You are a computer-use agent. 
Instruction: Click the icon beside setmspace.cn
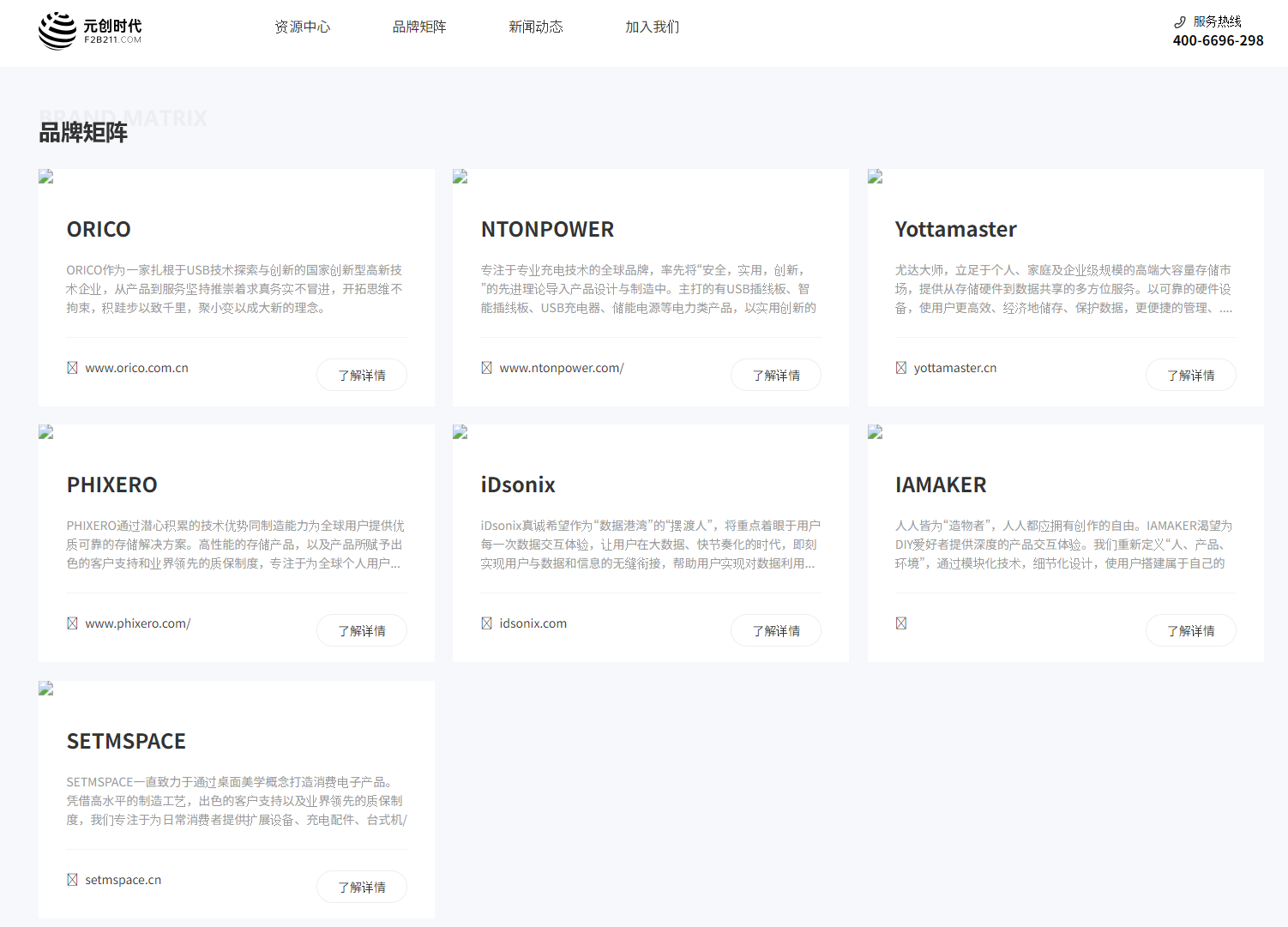[x=72, y=880]
